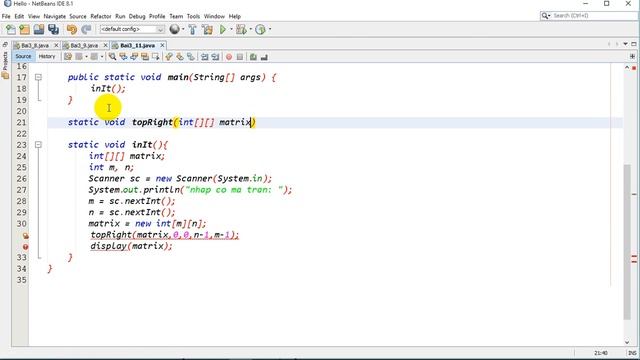Click on "Scanner sc = new Scanner(System.in);" line
This screenshot has height=360, width=640.
pyautogui.click(x=180, y=178)
